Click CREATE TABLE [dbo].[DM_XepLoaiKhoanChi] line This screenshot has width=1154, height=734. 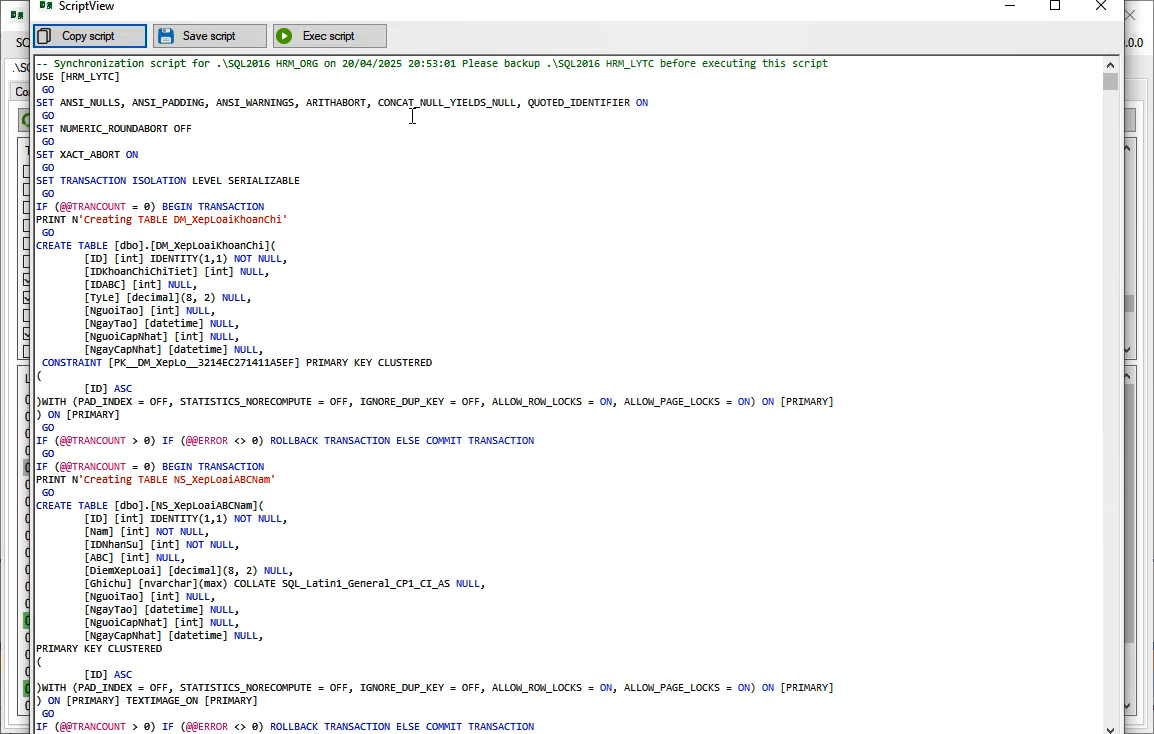tap(156, 246)
